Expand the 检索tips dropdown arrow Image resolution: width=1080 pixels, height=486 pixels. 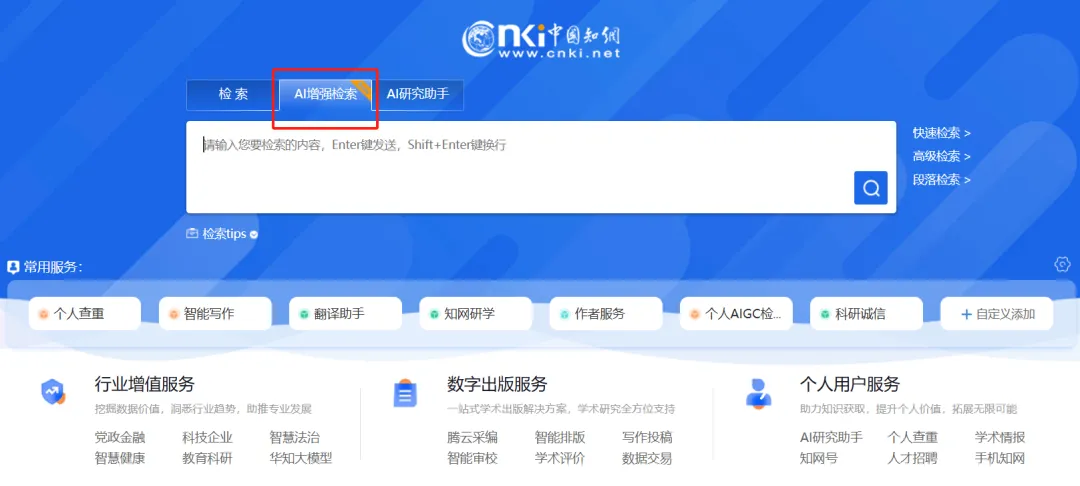(x=253, y=235)
